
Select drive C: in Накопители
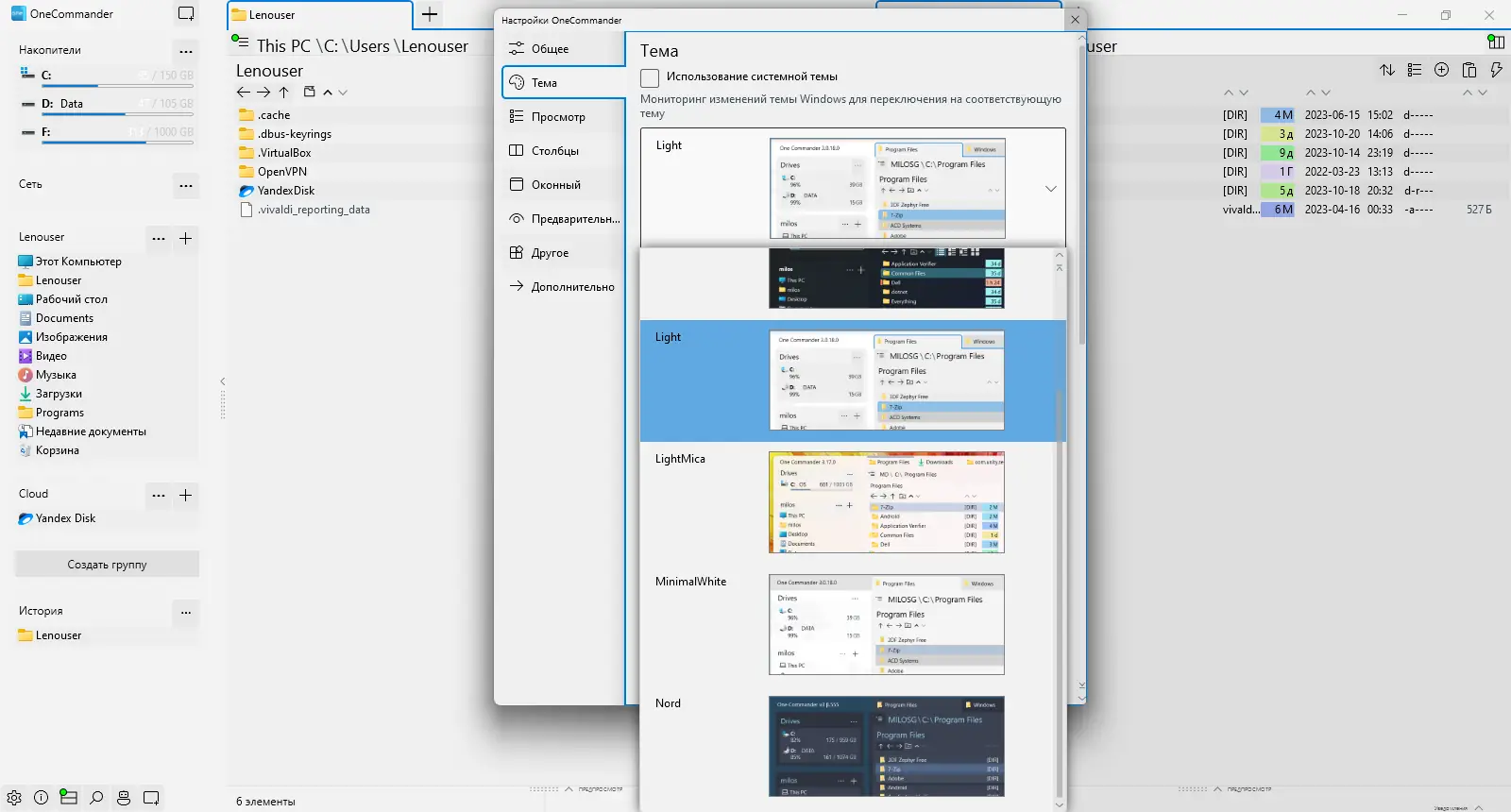[106, 76]
